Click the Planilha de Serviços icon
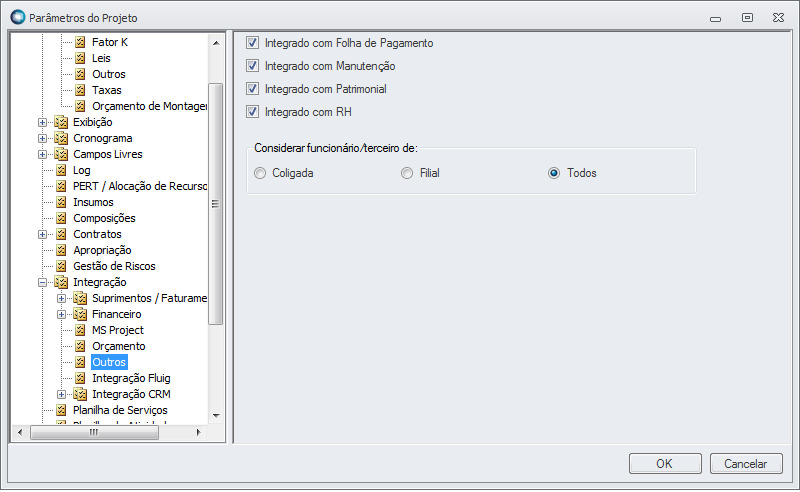800x492 pixels. click(x=62, y=410)
